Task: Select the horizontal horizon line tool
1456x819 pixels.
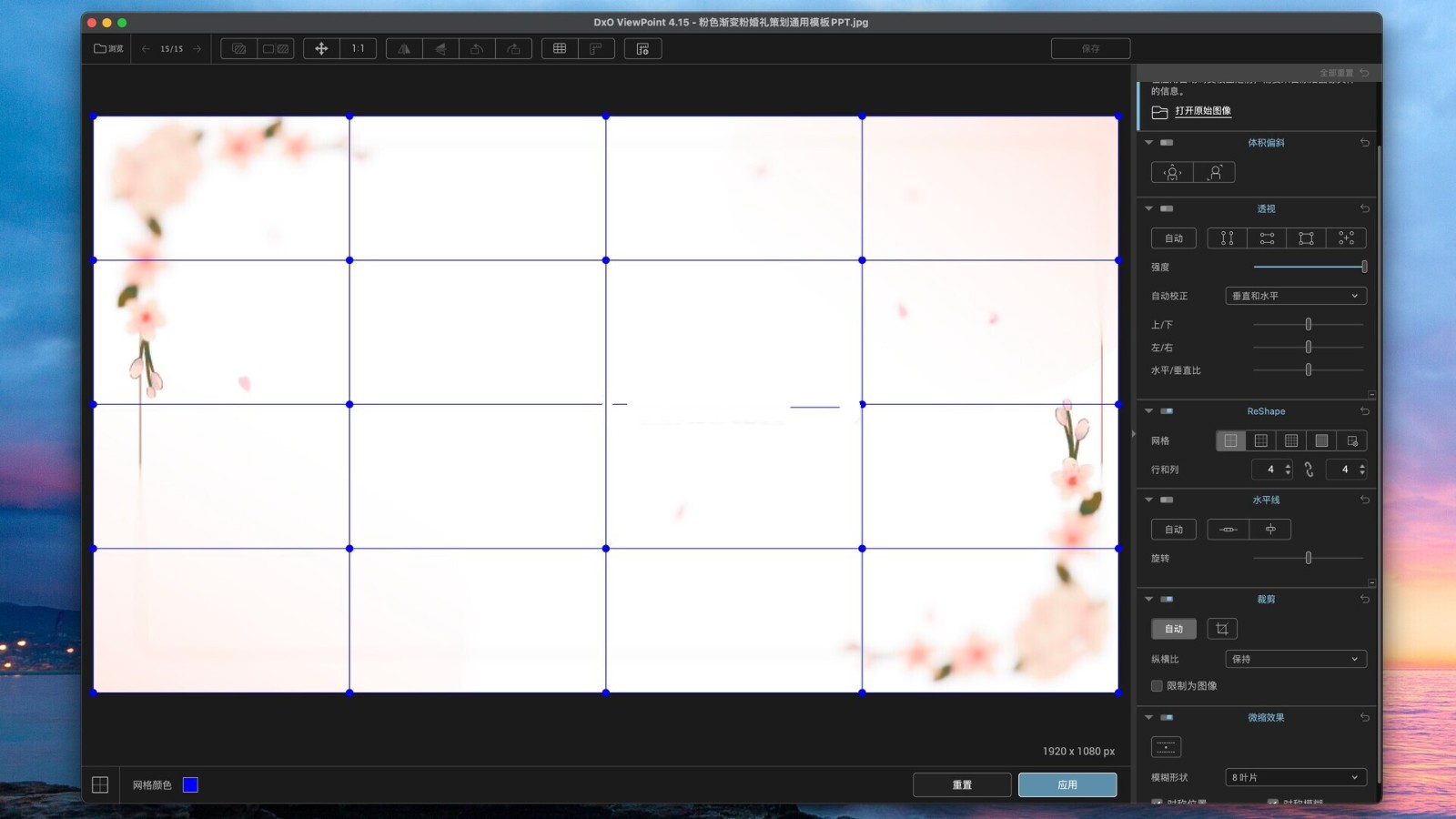Action: [x=1228, y=530]
